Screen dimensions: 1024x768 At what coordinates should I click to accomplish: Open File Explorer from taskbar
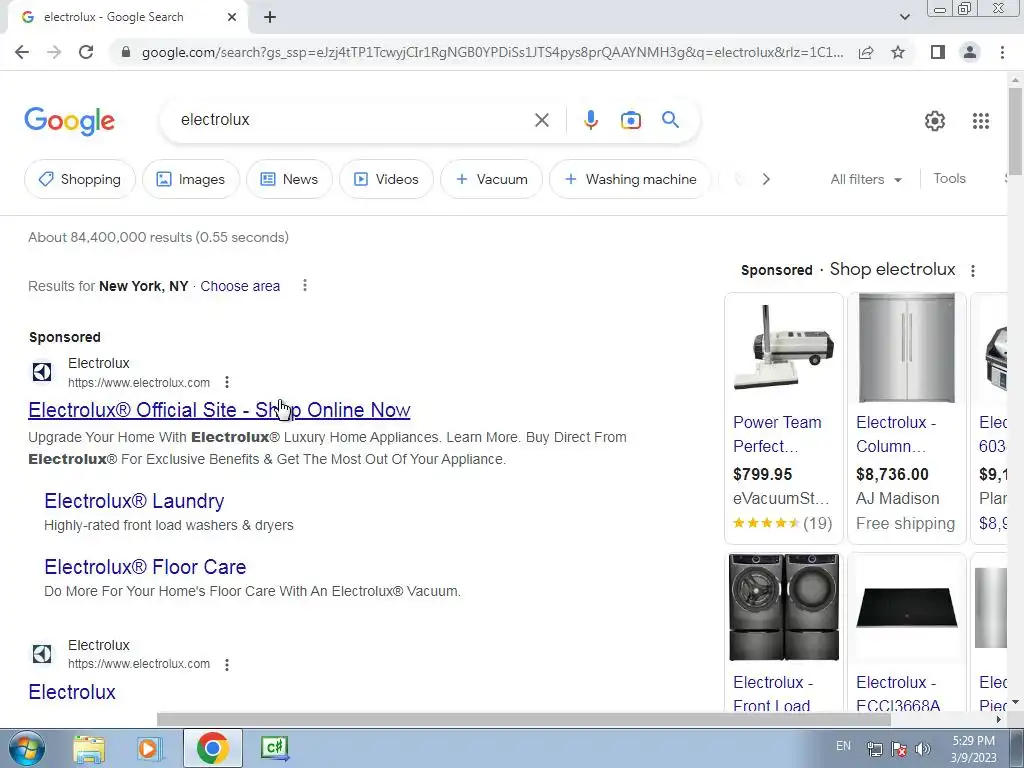[x=89, y=748]
